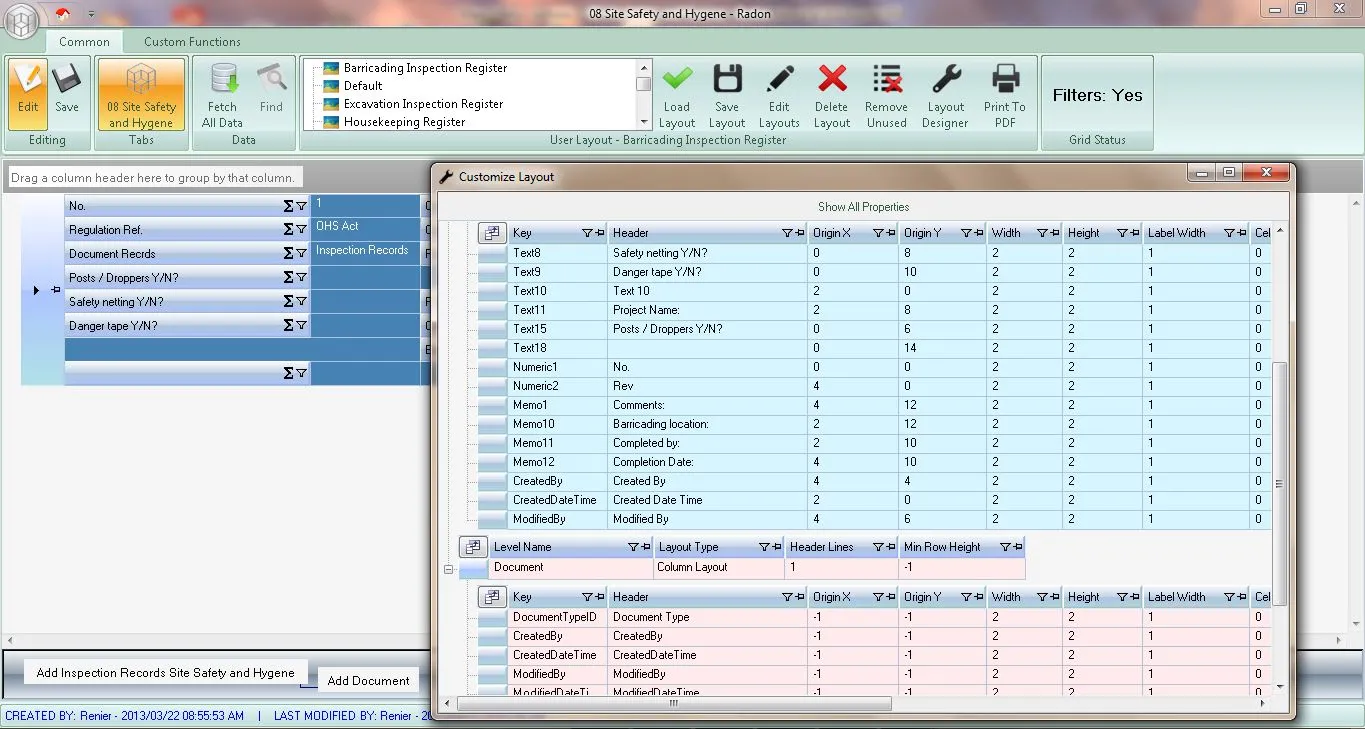Screen dimensions: 1365x729
Task: Collapse the Document level tree node
Action: point(448,568)
